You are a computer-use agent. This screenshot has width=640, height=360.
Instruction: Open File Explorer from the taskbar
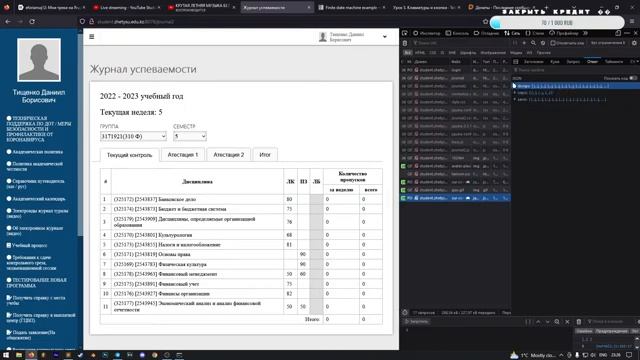pos(19,355)
